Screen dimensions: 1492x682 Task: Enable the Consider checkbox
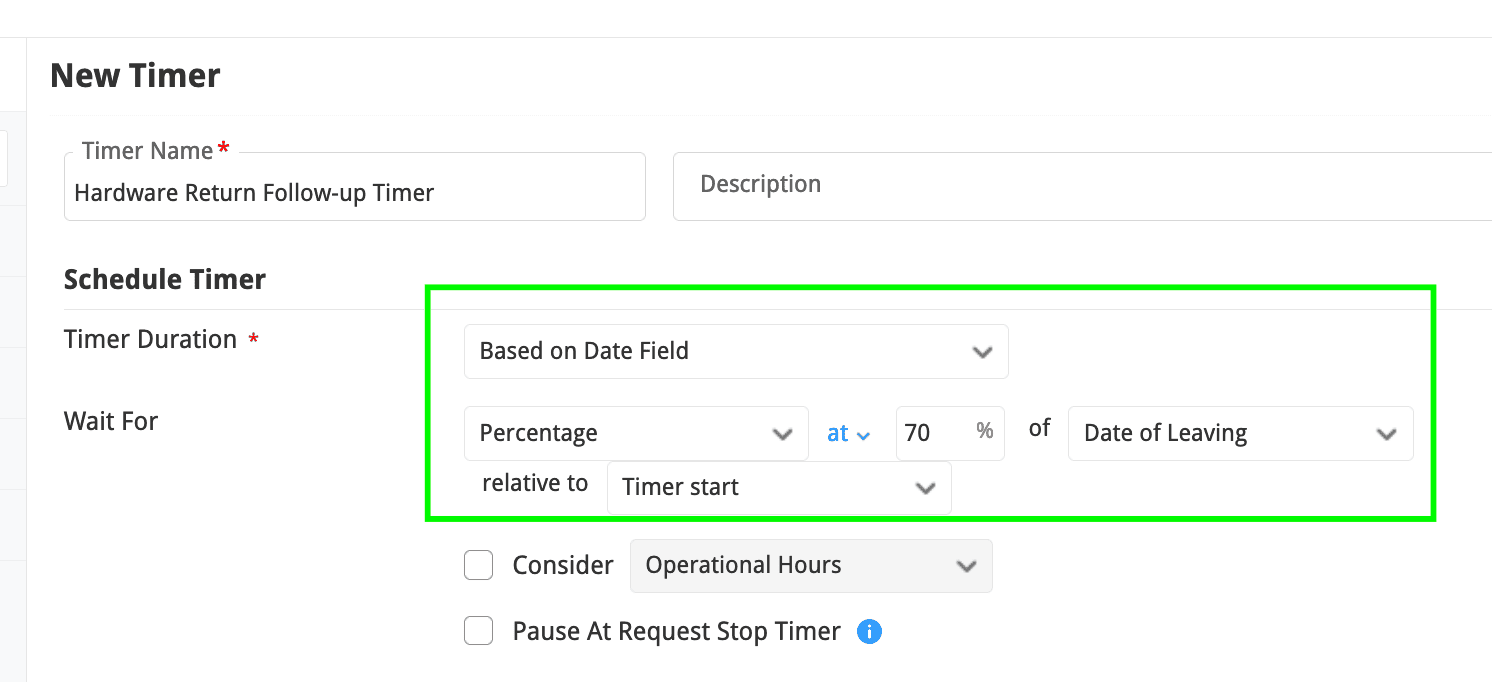(x=479, y=566)
